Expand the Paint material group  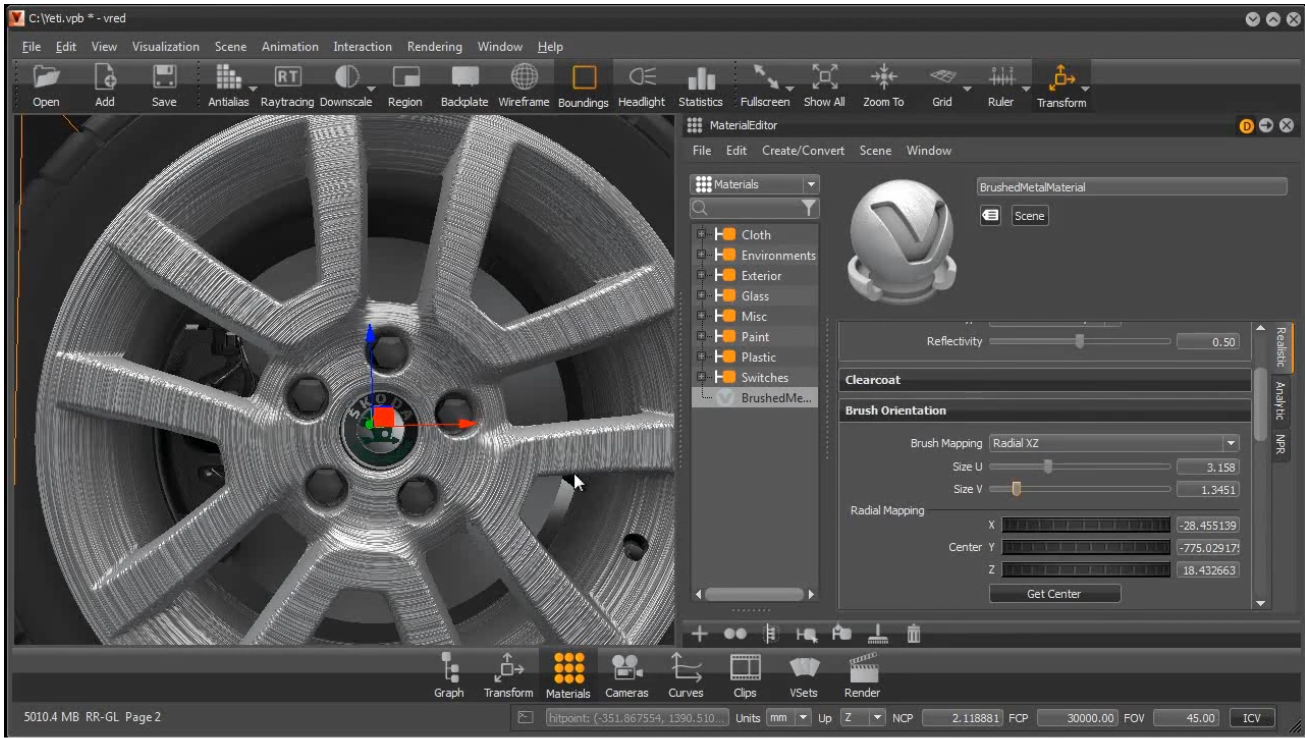(x=701, y=337)
